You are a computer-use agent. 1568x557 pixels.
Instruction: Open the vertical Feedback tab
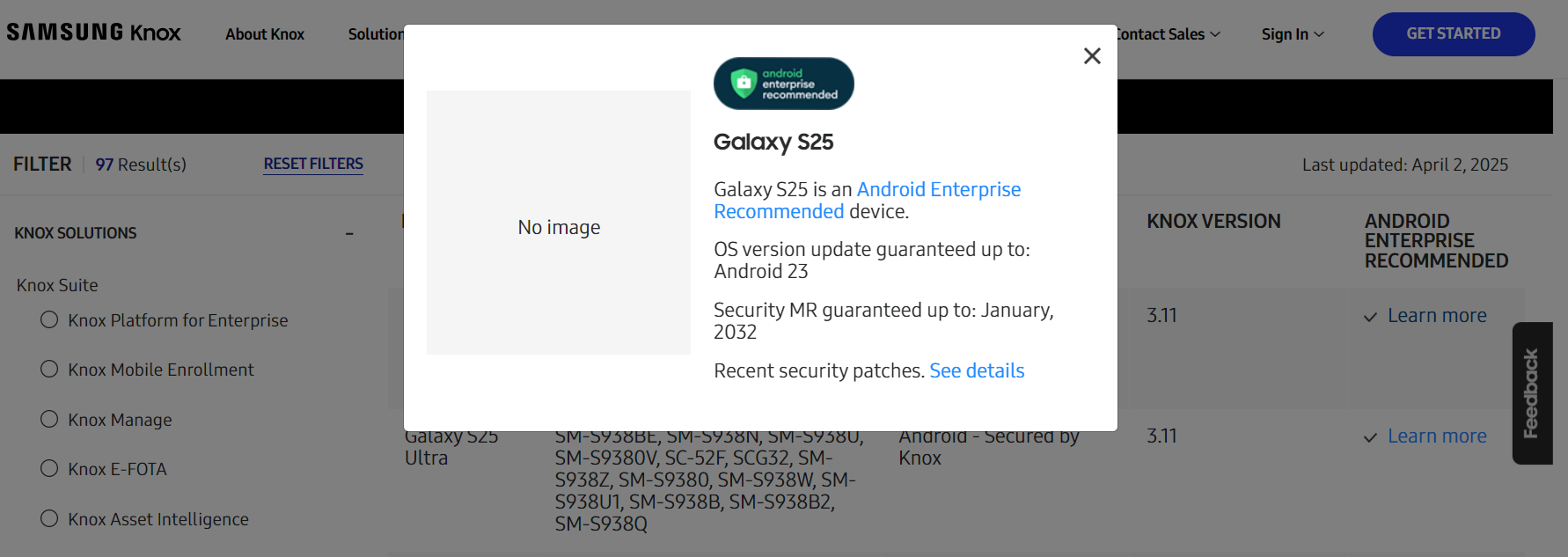(1532, 393)
